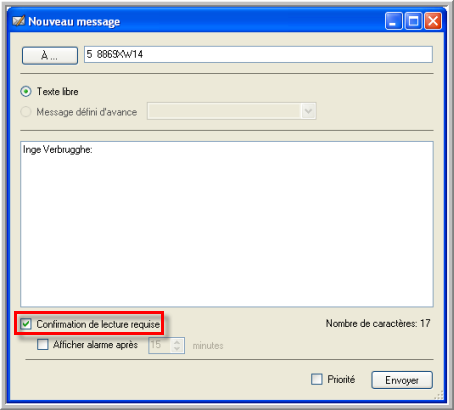454x410 pixels.
Task: Enable Afficher alarme après checkbox
Action: pyautogui.click(x=42, y=344)
